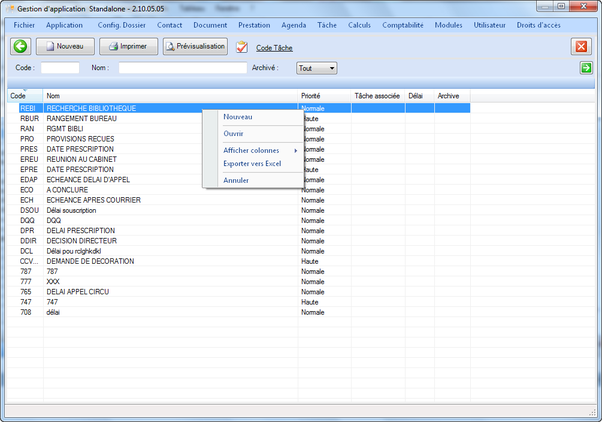Click the green back arrow icon
Screen dimensions: 602x422
point(20,46)
